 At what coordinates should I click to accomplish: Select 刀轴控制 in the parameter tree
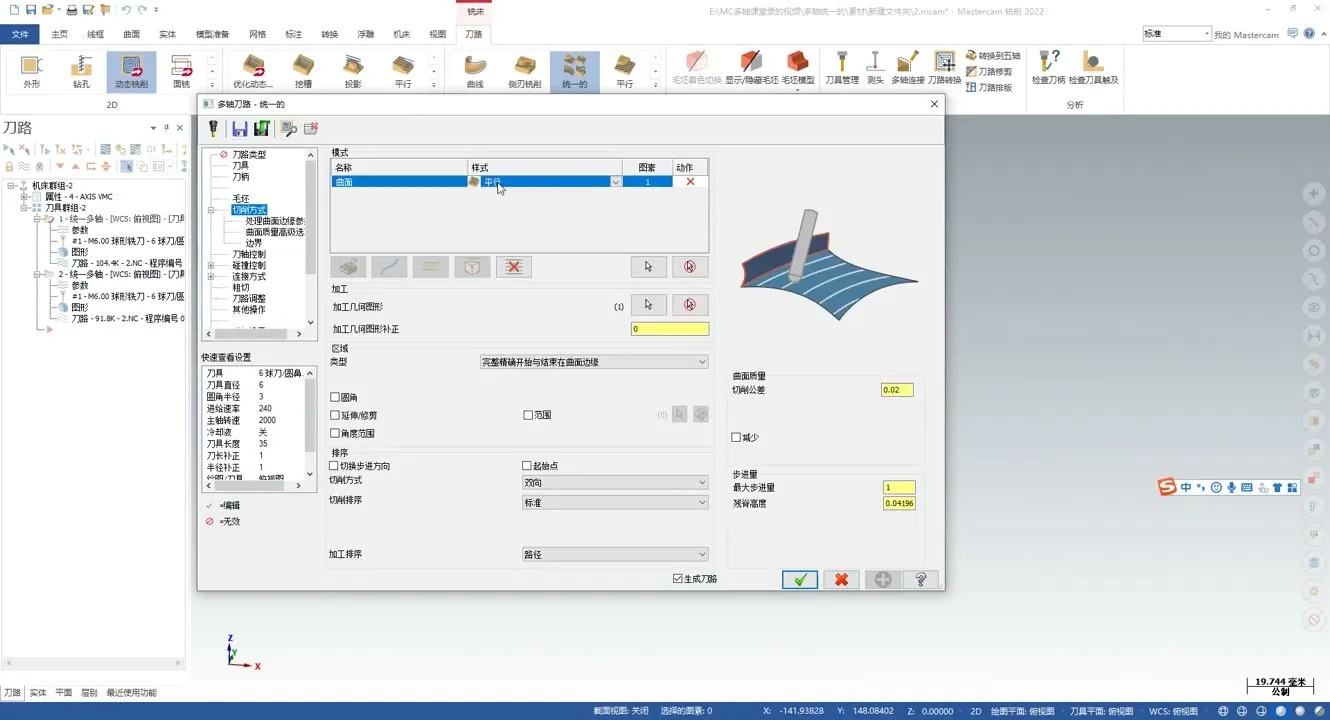tap(249, 255)
